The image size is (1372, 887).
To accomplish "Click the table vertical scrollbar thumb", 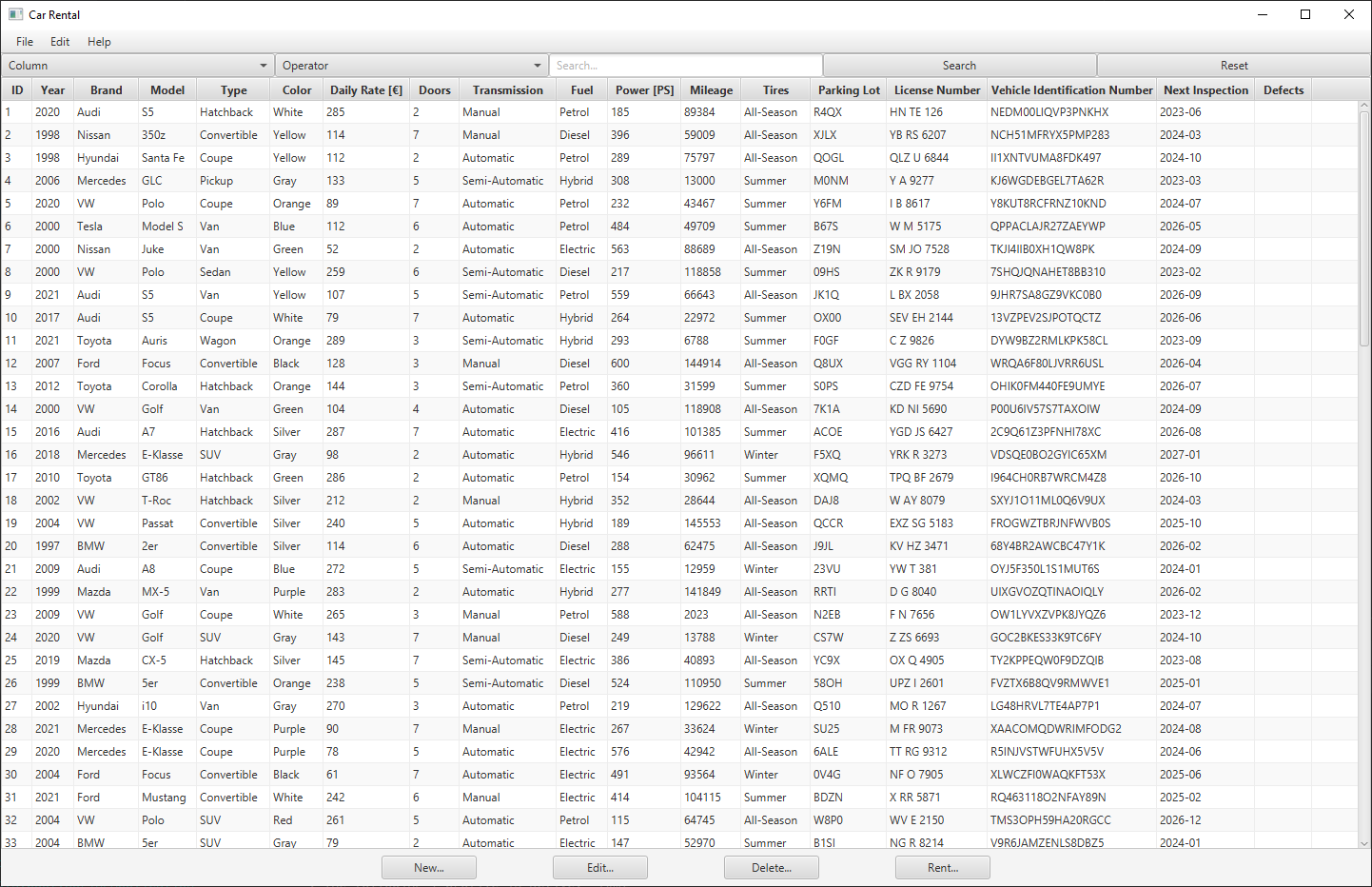I will pyautogui.click(x=1364, y=228).
